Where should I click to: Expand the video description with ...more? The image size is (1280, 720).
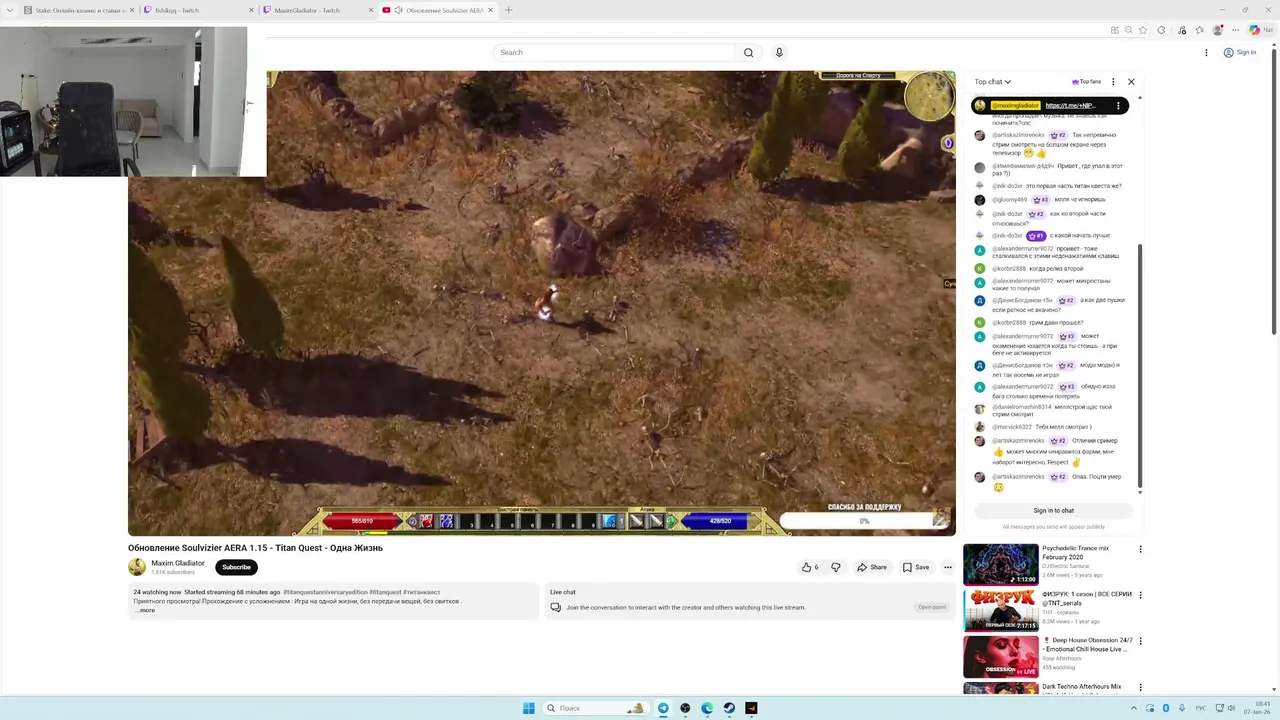144,610
